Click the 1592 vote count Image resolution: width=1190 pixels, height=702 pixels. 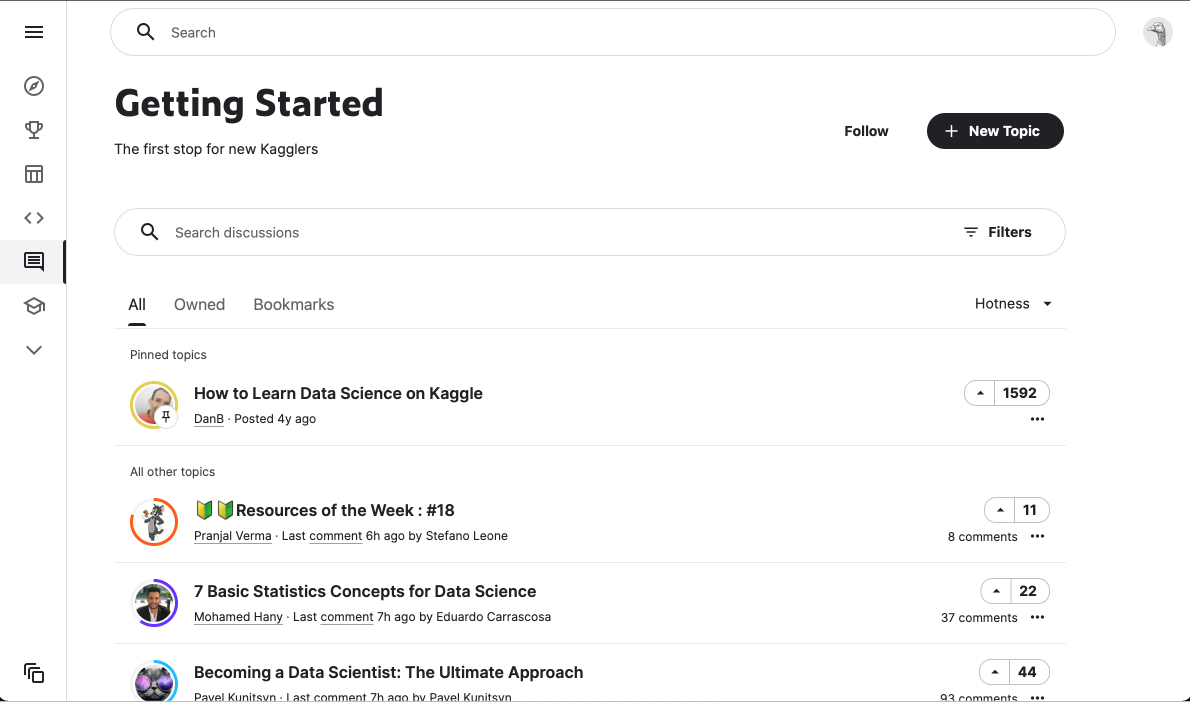click(1019, 393)
